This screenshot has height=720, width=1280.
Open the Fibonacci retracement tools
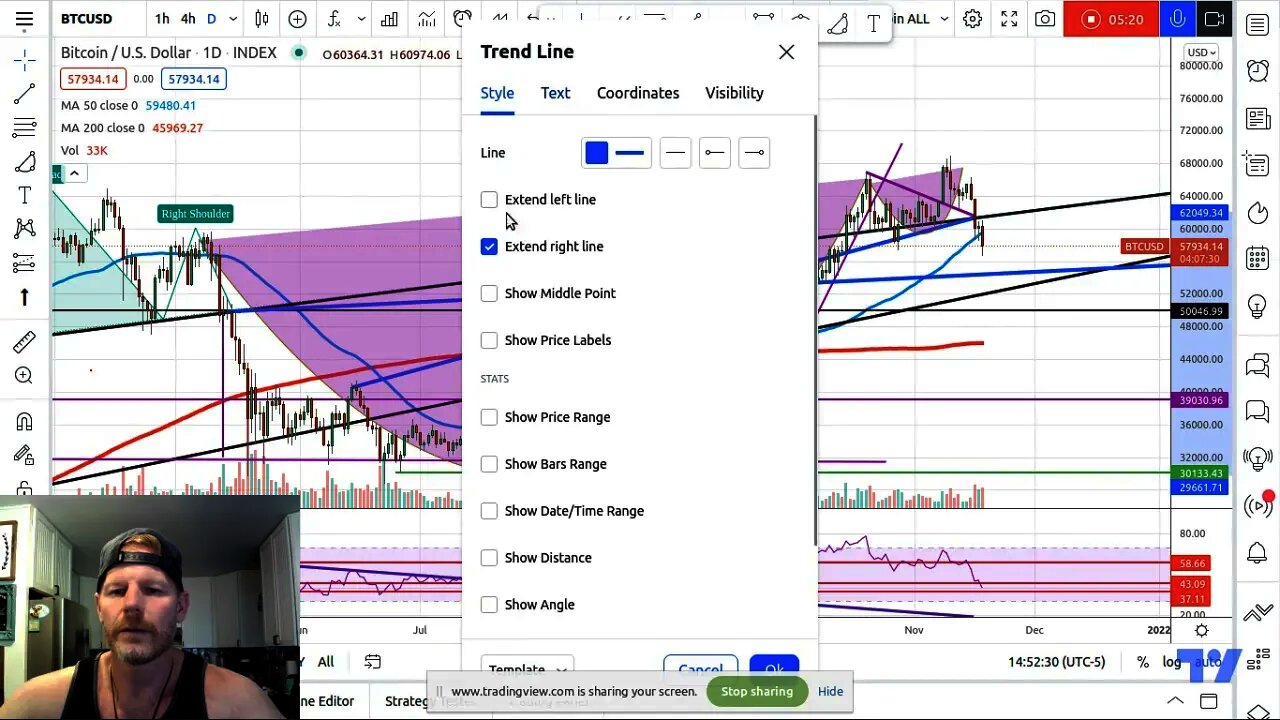[25, 128]
